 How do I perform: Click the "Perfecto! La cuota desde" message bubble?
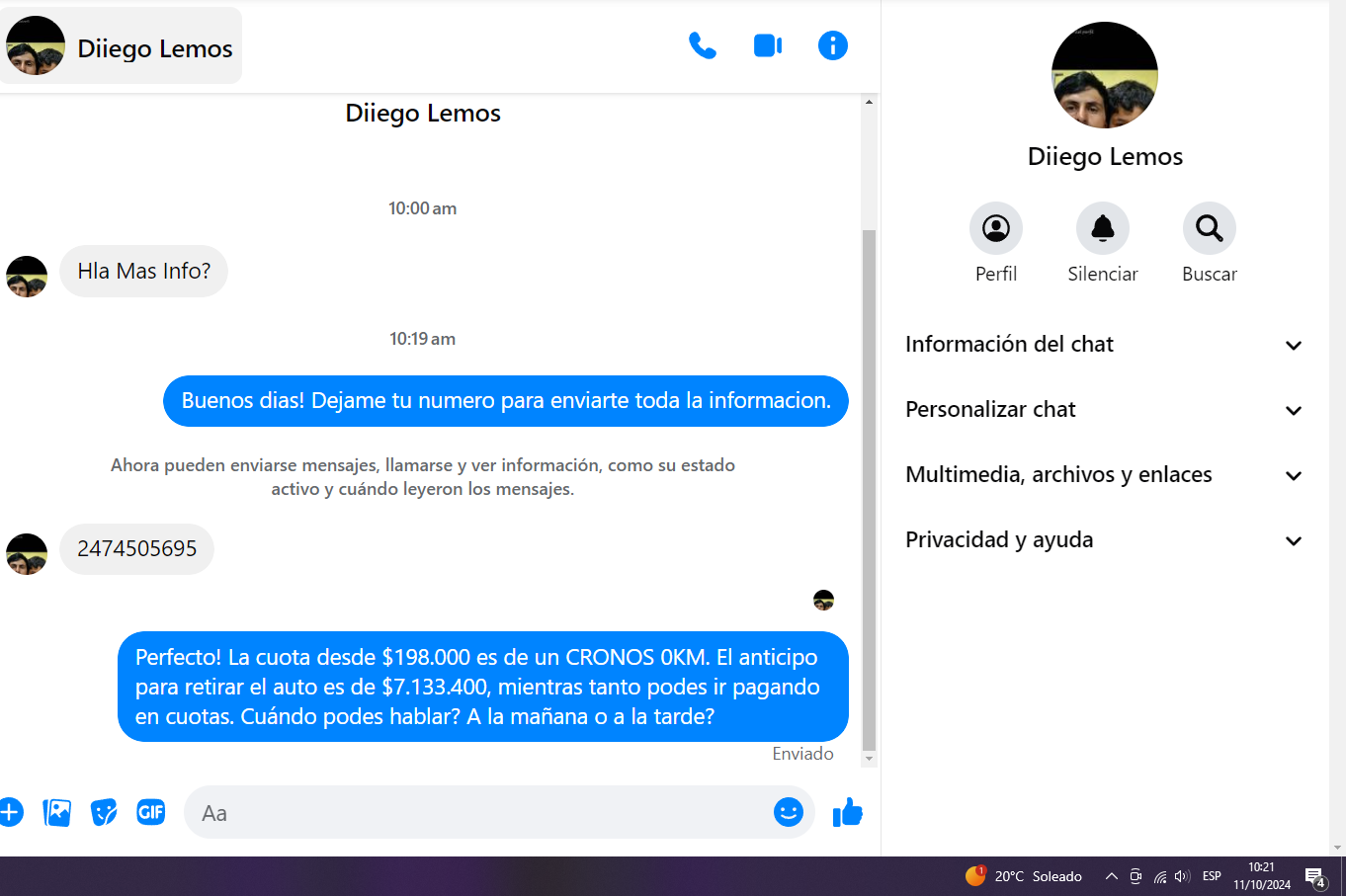(x=483, y=687)
